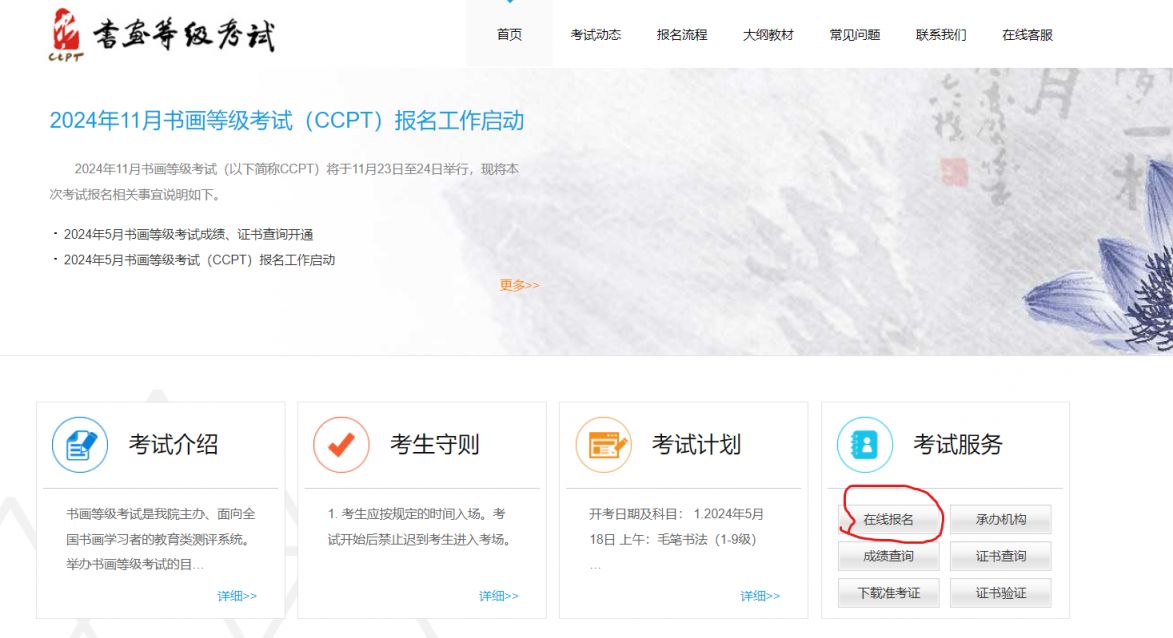
Task: Click the 考试介绍 blue document icon
Action: point(80,445)
